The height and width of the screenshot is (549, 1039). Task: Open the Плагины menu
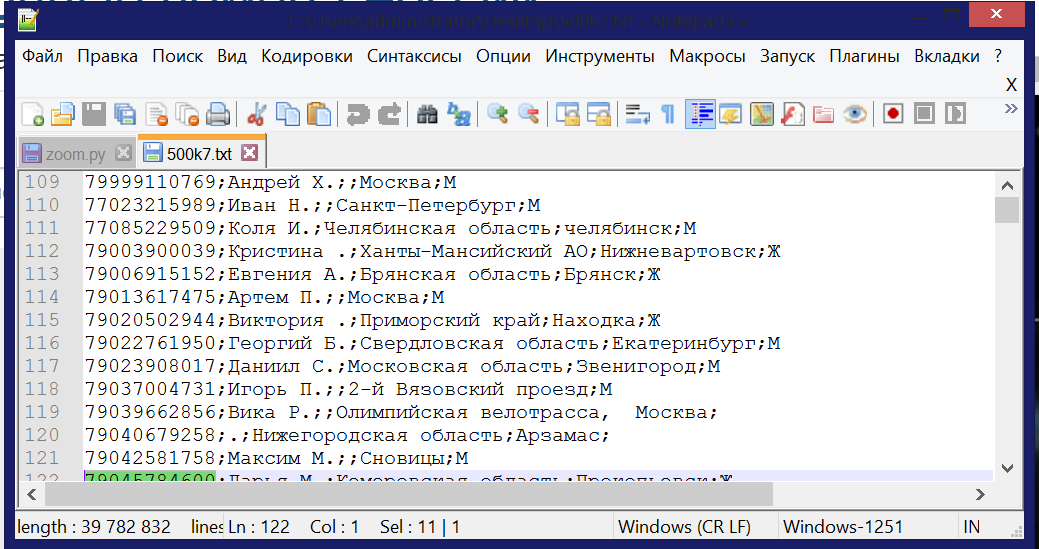pos(864,56)
